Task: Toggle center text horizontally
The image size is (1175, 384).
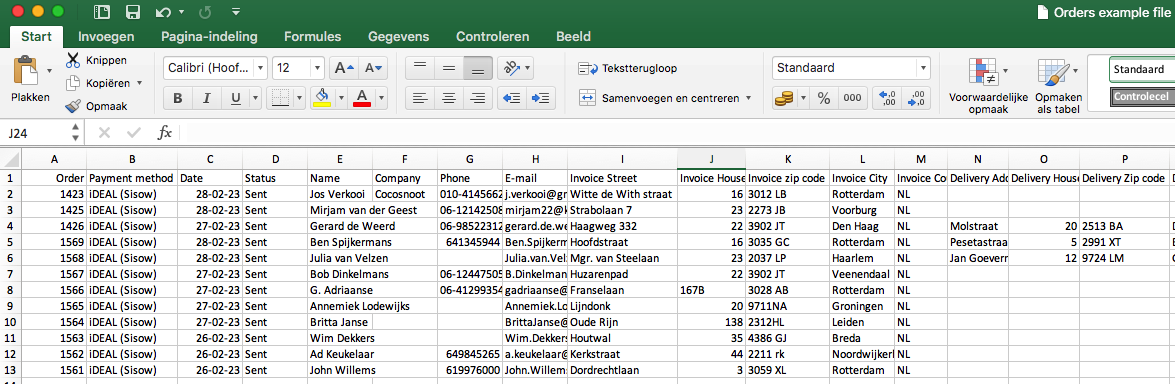Action: (x=448, y=98)
